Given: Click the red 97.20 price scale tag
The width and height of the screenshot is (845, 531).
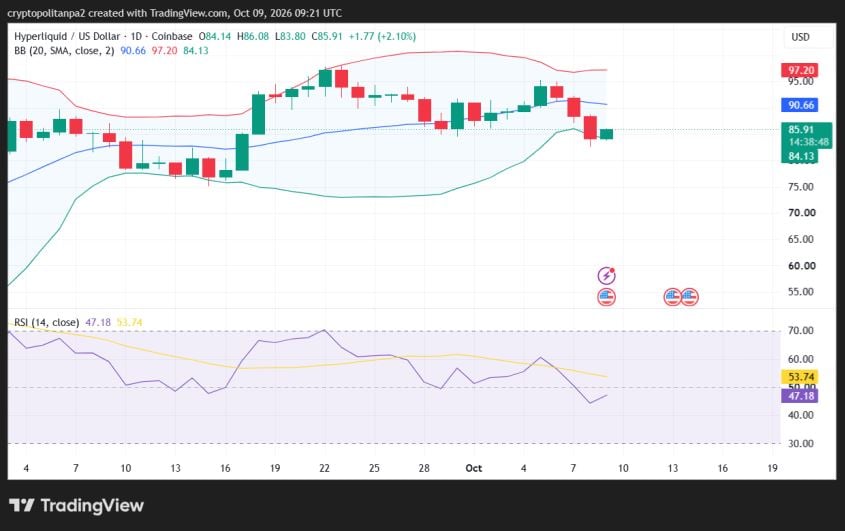Looking at the screenshot, I should [800, 70].
